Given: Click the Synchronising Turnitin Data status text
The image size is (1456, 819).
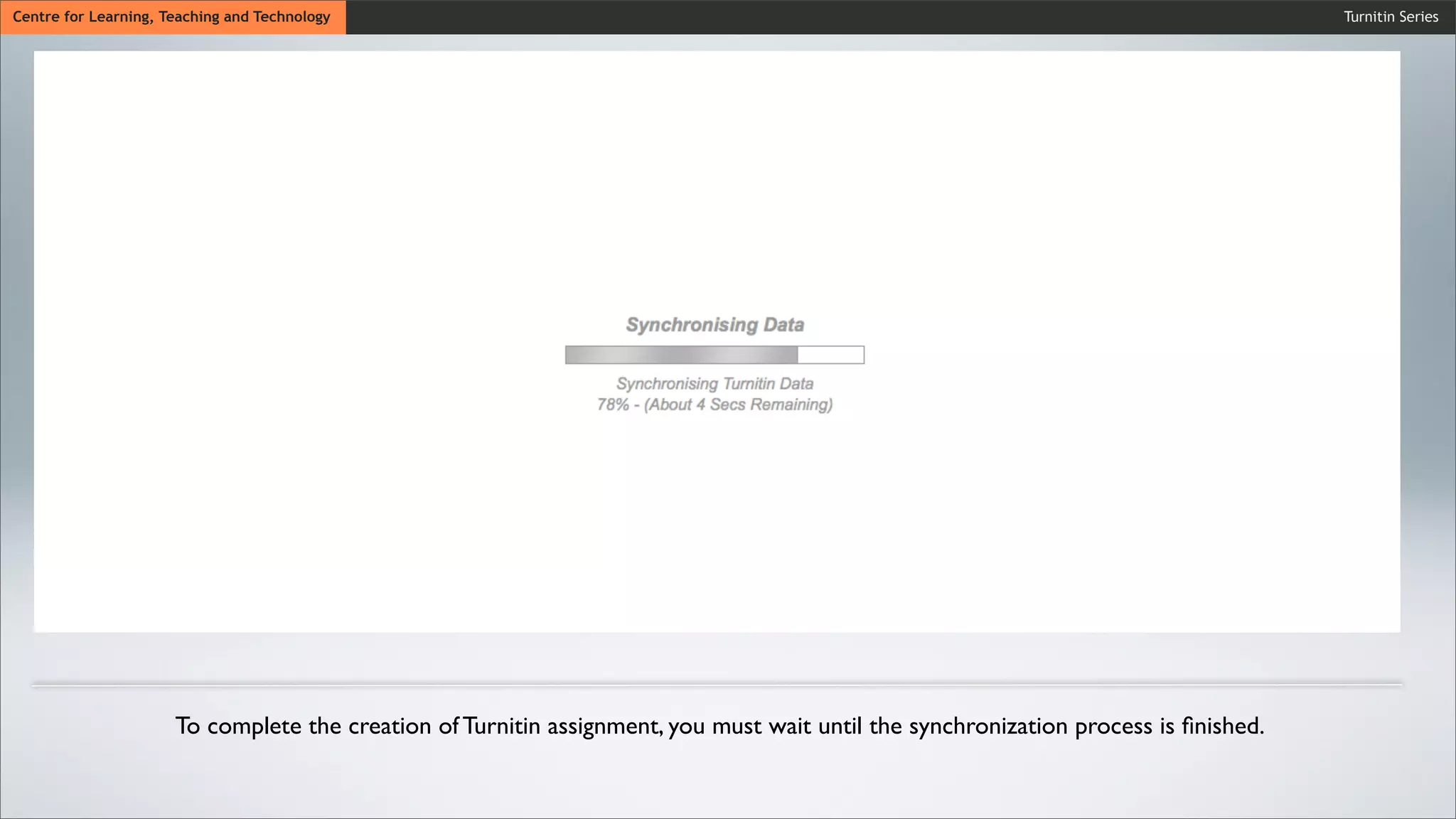Looking at the screenshot, I should 714,384.
